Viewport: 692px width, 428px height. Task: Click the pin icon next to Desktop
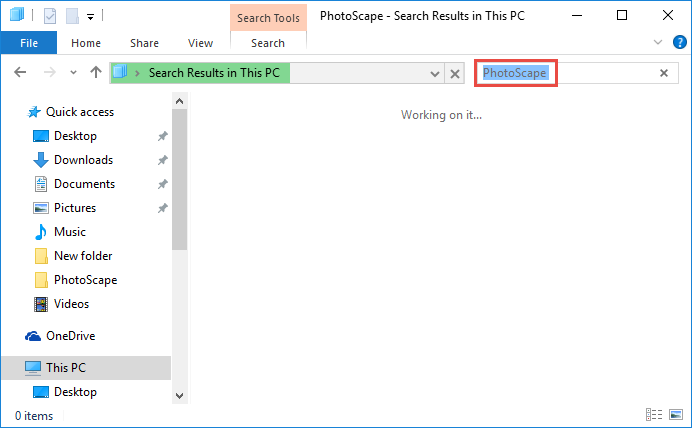(163, 136)
